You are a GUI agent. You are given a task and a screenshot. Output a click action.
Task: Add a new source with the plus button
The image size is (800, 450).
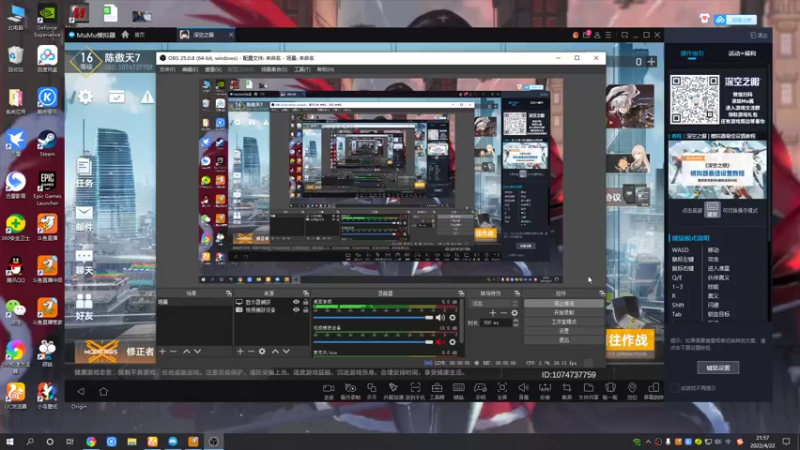tap(240, 352)
